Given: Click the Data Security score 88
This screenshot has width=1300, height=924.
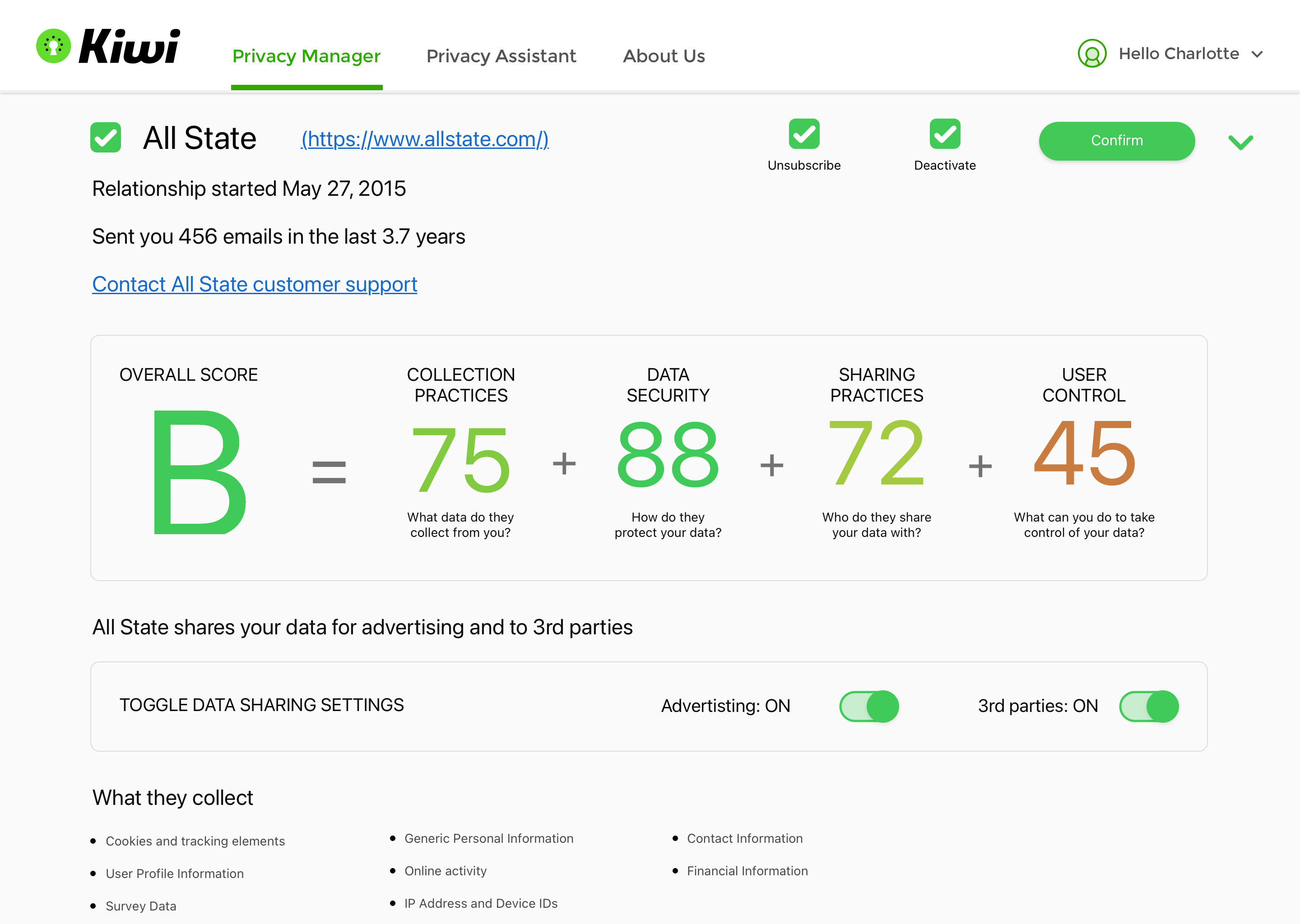Looking at the screenshot, I should [x=667, y=455].
